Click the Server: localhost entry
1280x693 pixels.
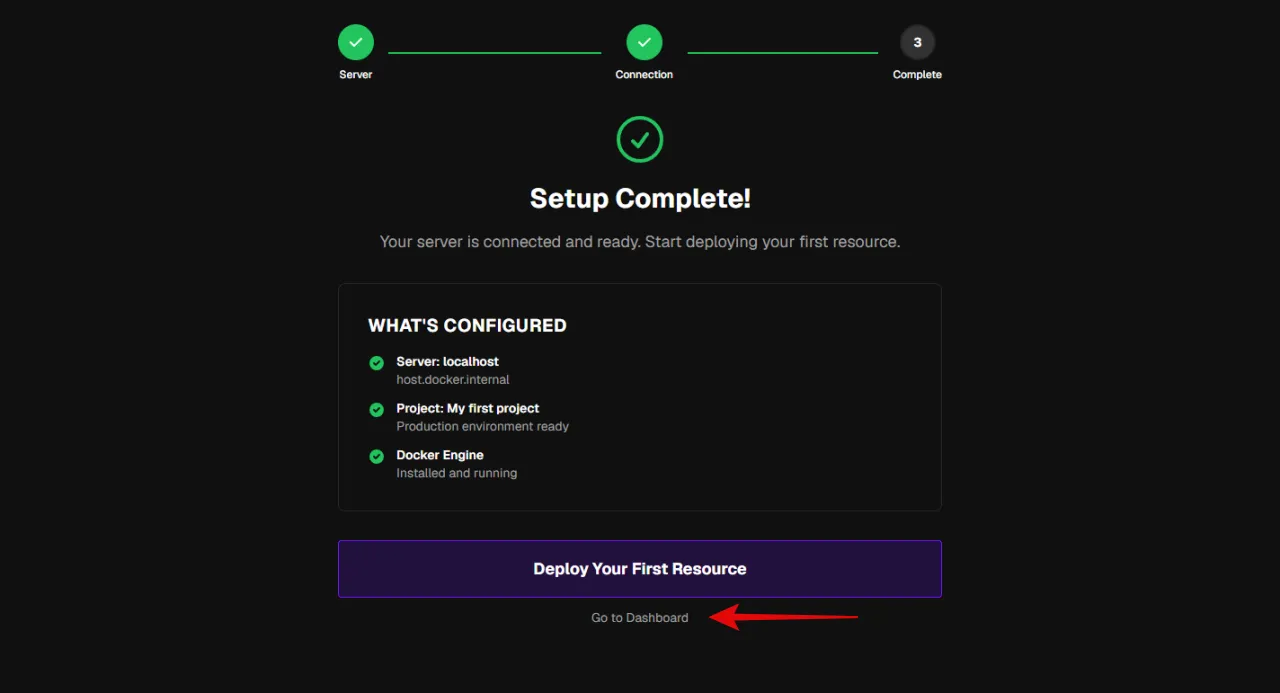(x=447, y=362)
